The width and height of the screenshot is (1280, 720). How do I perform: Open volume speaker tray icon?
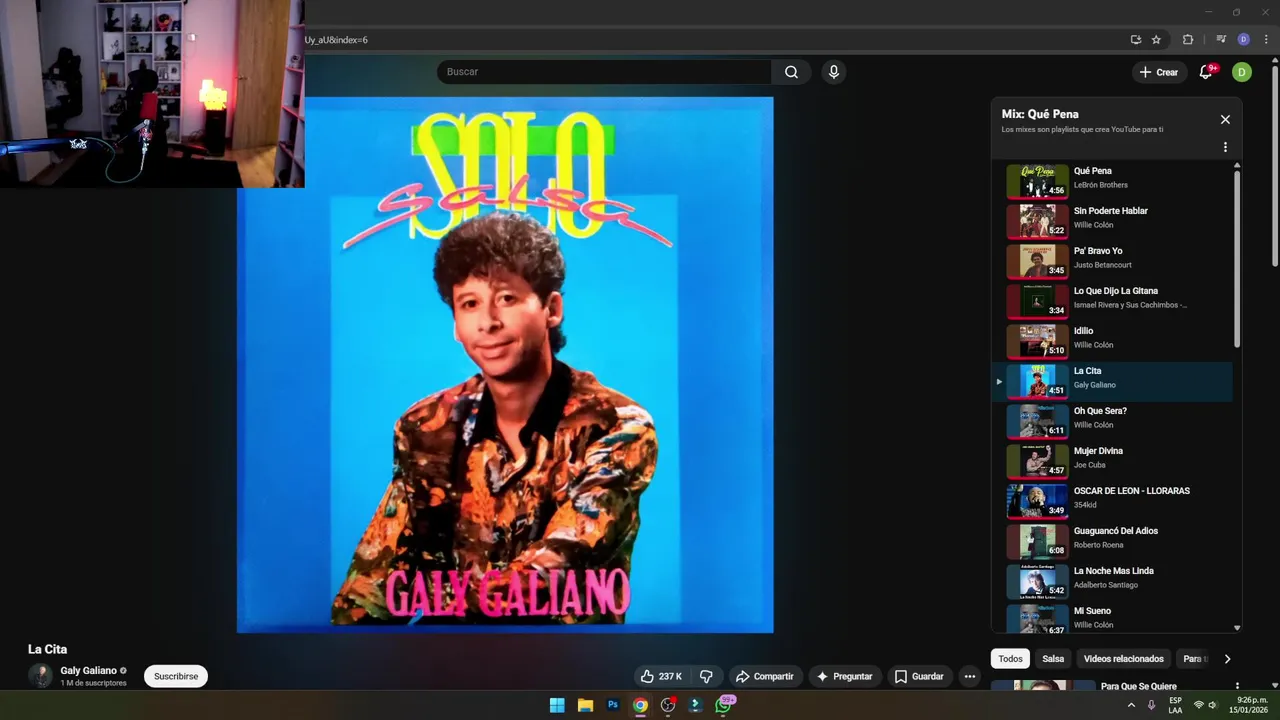pyautogui.click(x=1212, y=705)
